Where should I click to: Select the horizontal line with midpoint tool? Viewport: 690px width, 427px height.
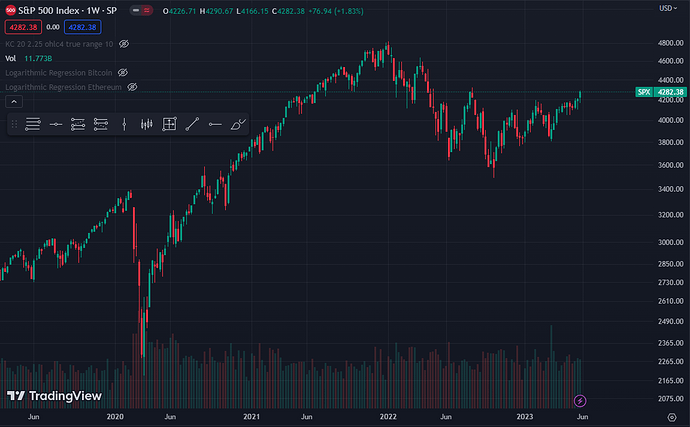coord(56,125)
